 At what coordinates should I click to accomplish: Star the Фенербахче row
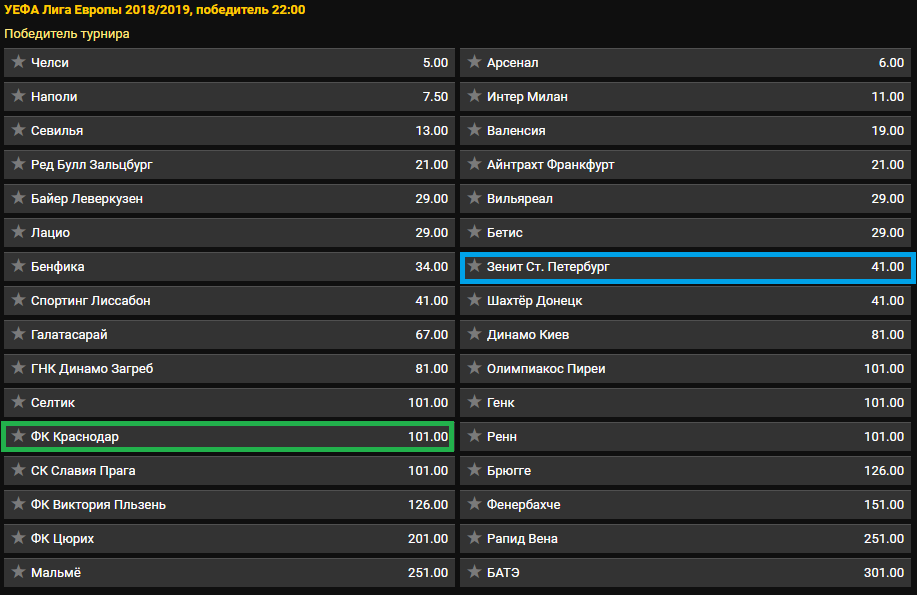(x=474, y=503)
